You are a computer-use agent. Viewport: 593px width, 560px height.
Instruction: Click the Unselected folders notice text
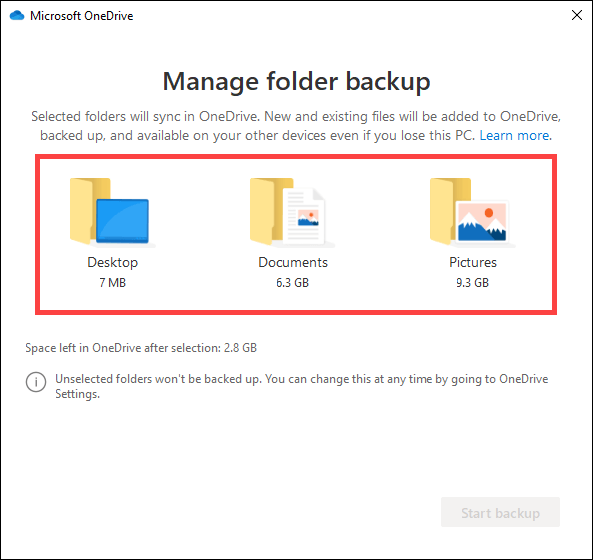point(301,386)
